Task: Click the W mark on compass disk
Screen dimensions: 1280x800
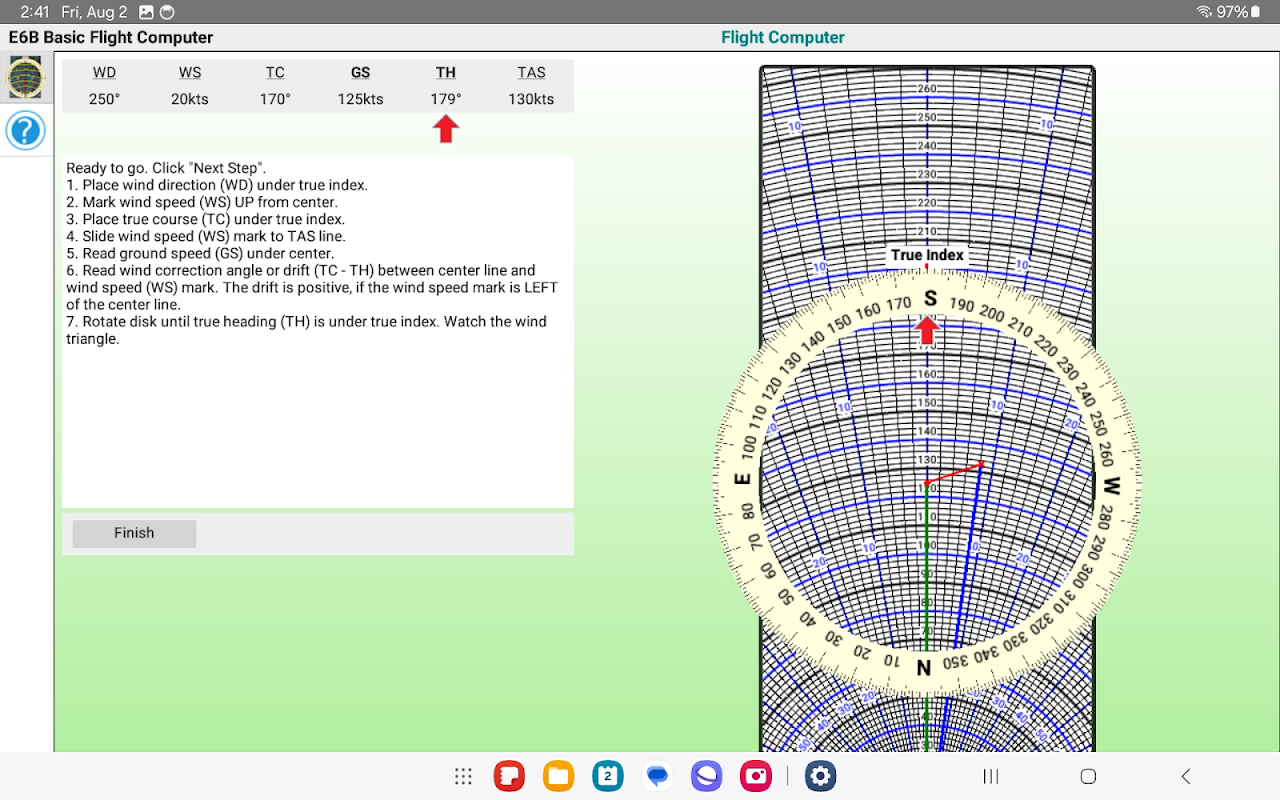Action: click(1111, 487)
